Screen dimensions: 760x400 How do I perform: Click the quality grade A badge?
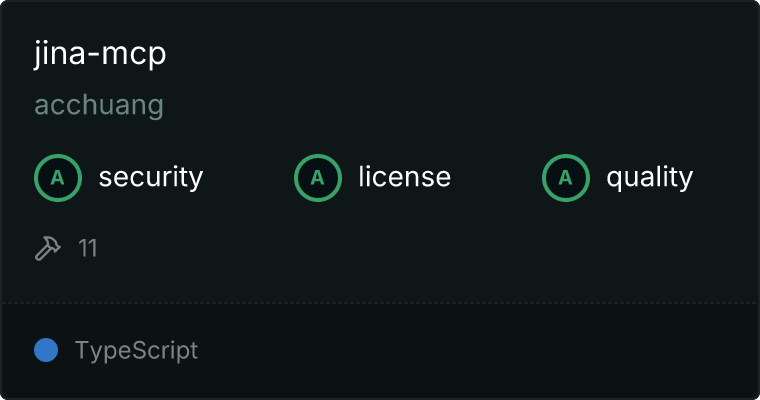click(566, 178)
